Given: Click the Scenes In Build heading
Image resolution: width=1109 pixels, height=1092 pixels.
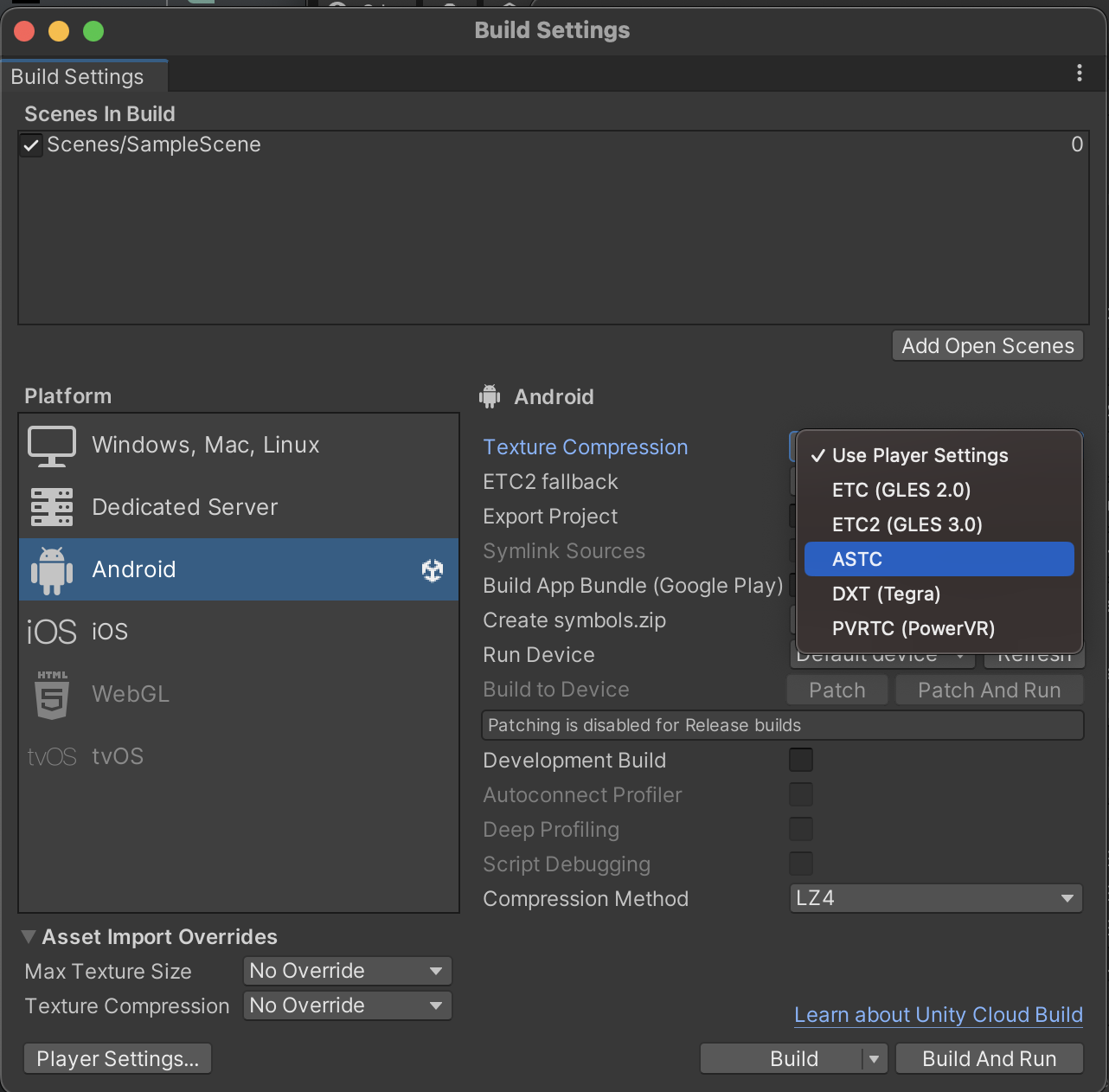Looking at the screenshot, I should point(99,114).
